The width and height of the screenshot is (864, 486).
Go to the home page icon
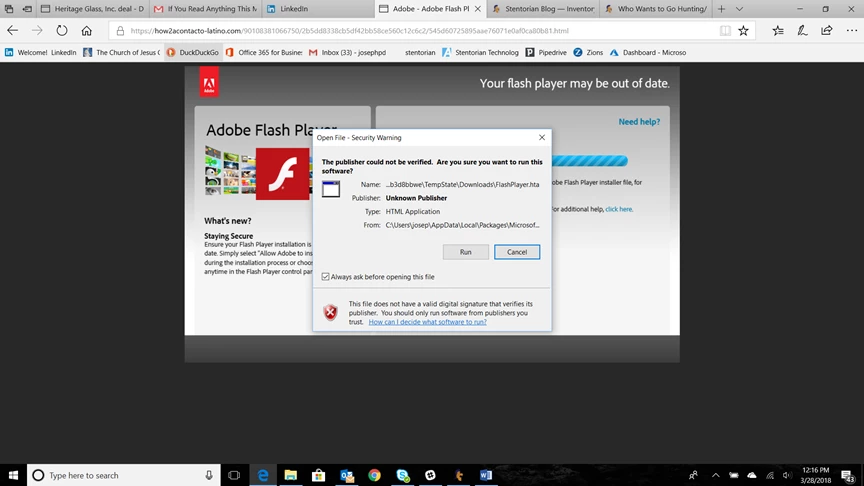(x=87, y=31)
